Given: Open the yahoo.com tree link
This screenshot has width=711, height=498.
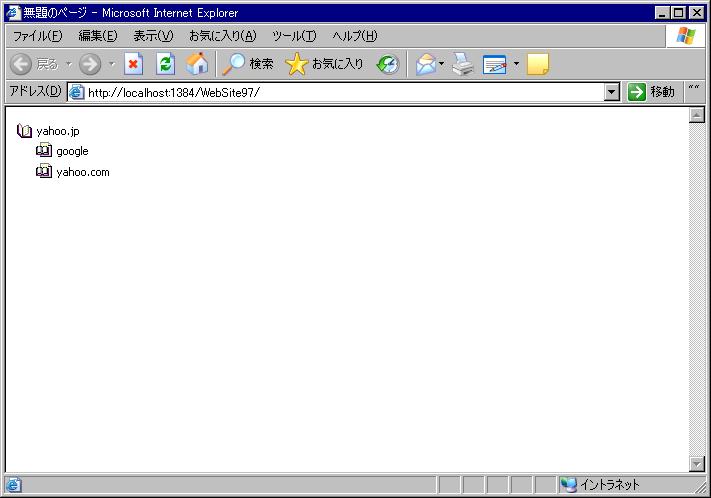Looking at the screenshot, I should (83, 172).
